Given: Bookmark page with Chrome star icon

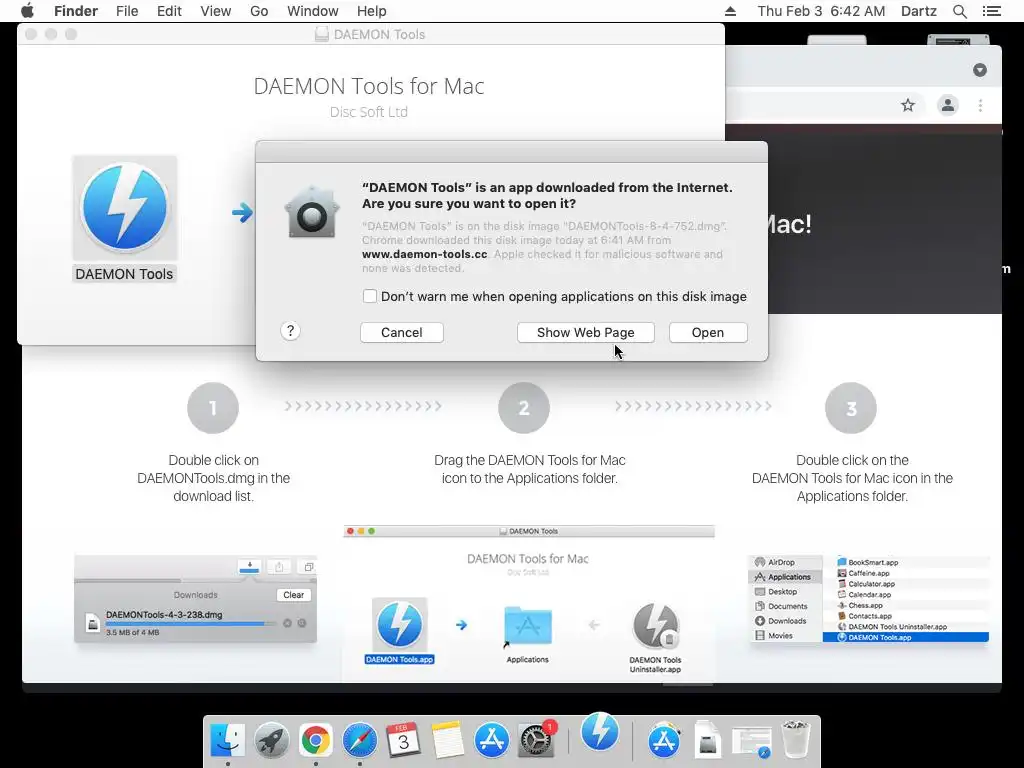Looking at the screenshot, I should [x=908, y=105].
